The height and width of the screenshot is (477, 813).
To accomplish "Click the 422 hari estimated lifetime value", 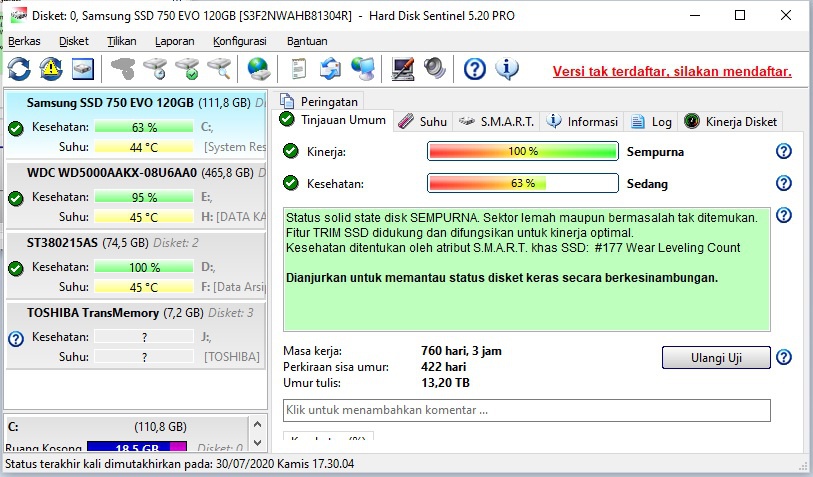I will [443, 367].
